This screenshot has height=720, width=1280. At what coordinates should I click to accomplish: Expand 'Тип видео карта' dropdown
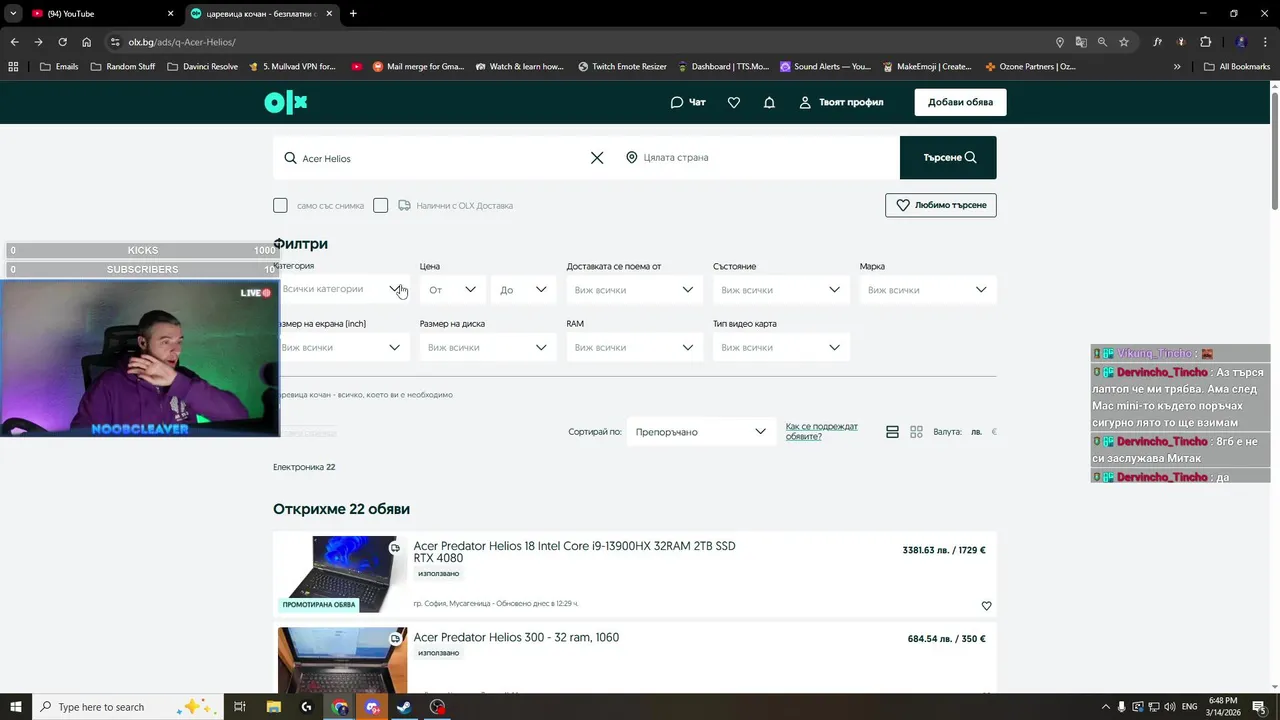(781, 347)
